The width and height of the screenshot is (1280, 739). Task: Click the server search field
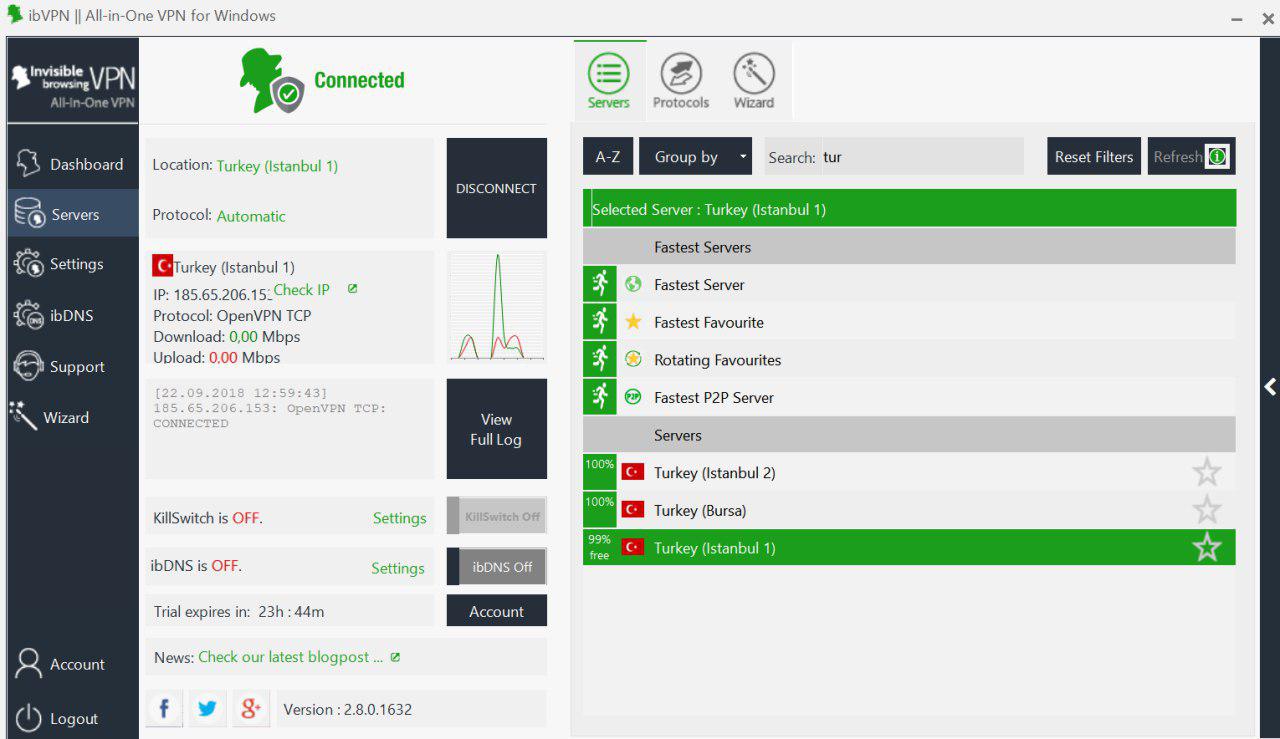(922, 157)
